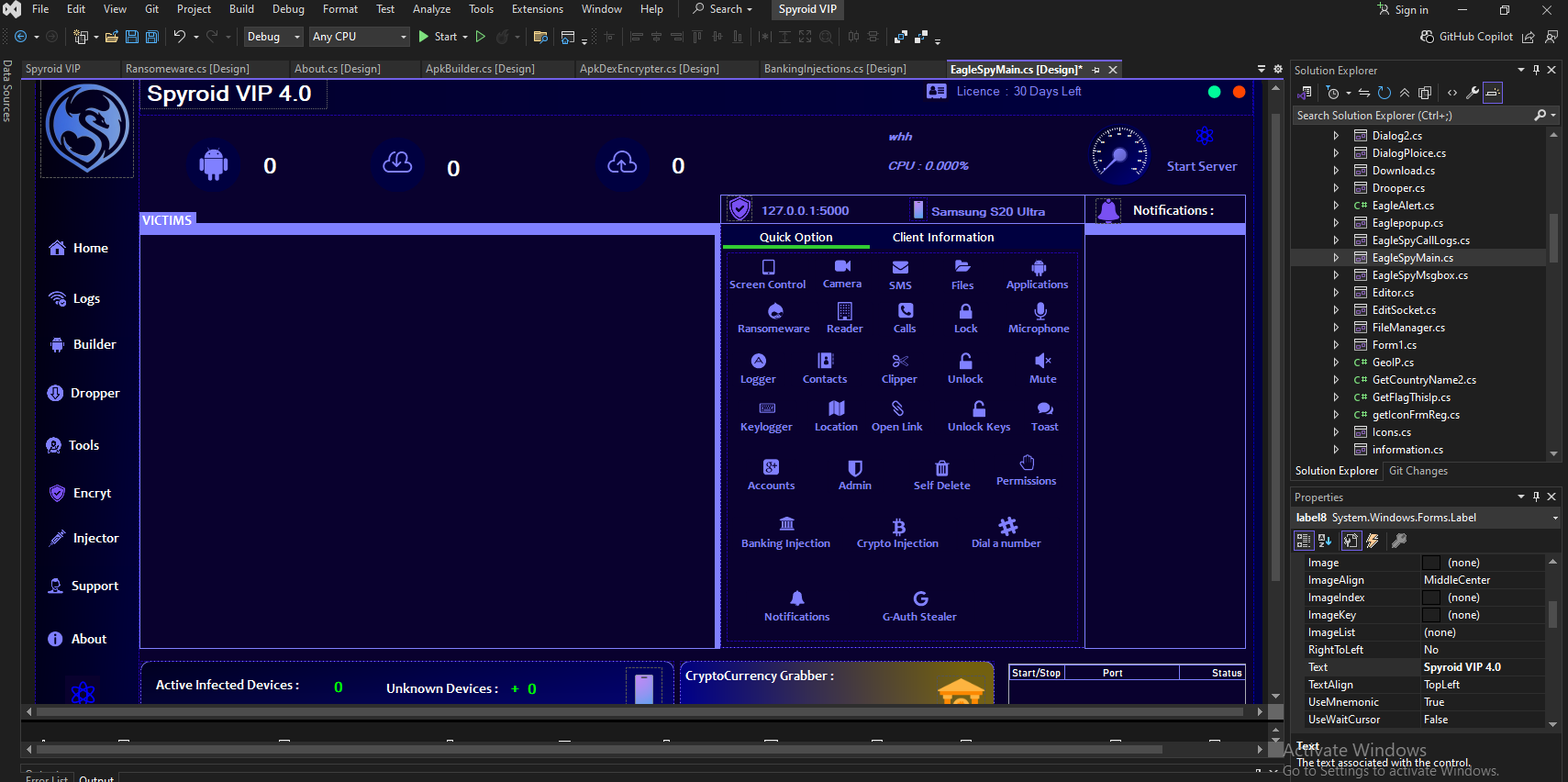The image size is (1568, 782).
Task: Open the Any CPU platform dropdown
Action: coord(359,37)
